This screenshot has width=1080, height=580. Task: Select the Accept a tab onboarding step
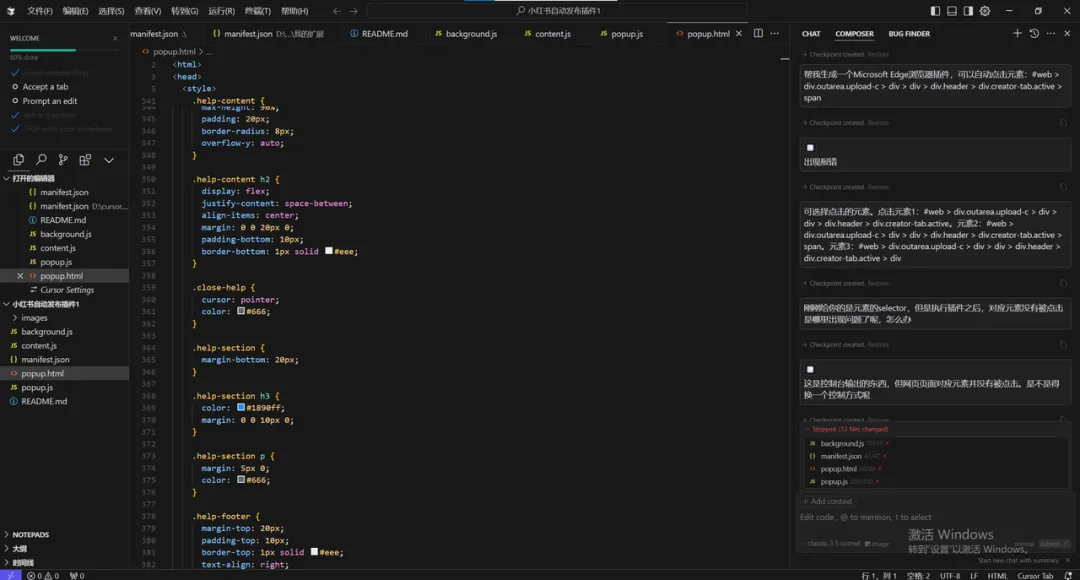pyautogui.click(x=45, y=87)
